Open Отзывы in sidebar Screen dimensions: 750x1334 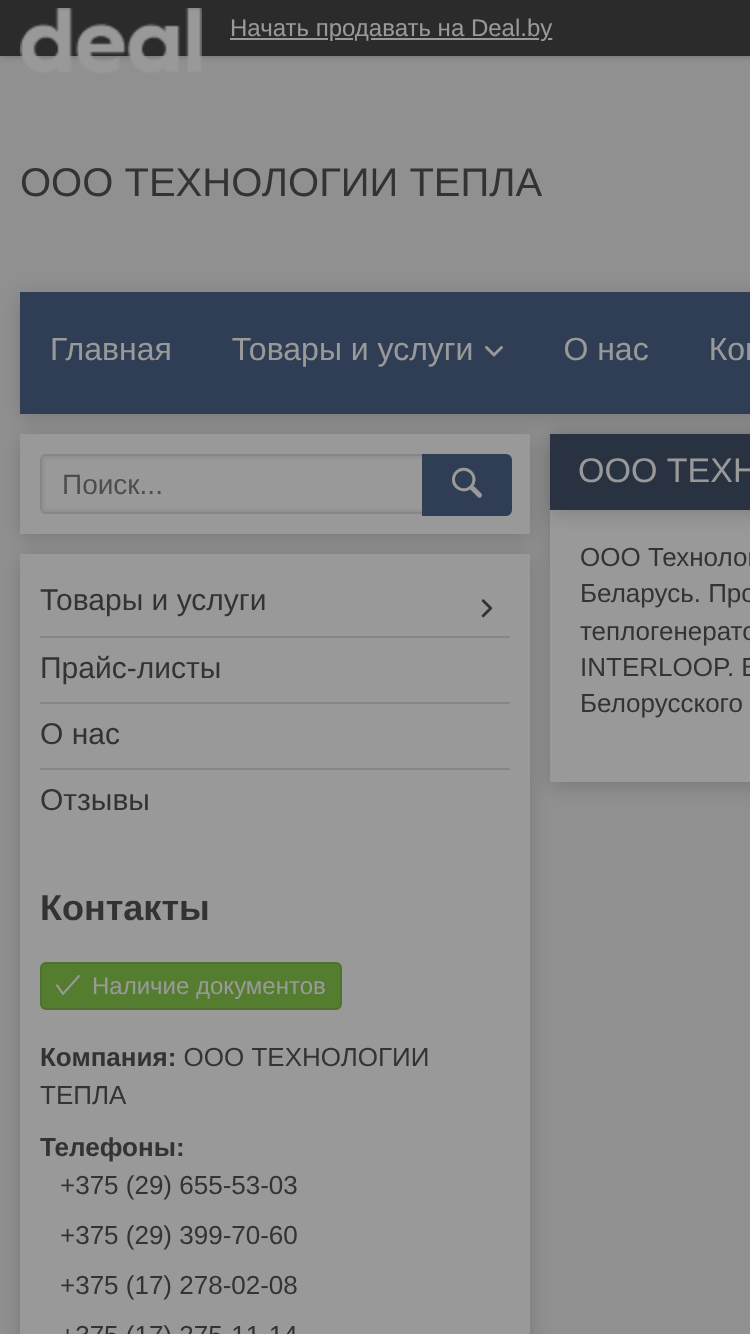(95, 800)
